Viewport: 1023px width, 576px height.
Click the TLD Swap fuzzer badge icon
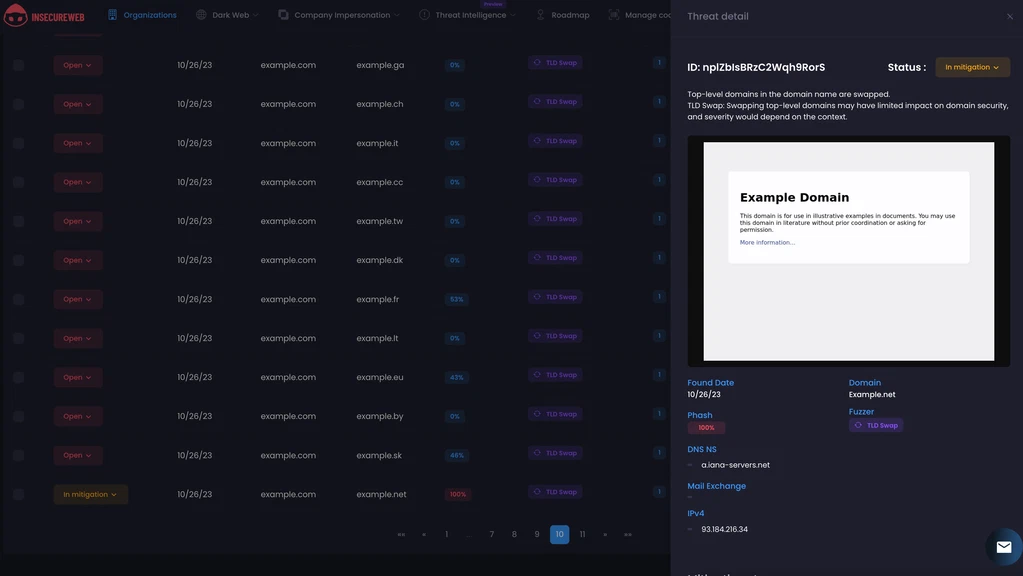coord(858,425)
